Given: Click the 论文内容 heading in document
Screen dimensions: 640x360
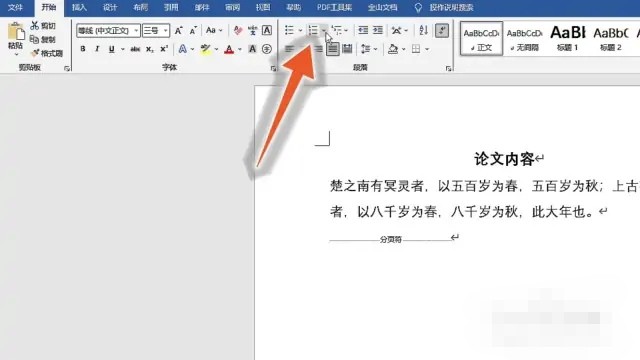Looking at the screenshot, I should (504, 159).
